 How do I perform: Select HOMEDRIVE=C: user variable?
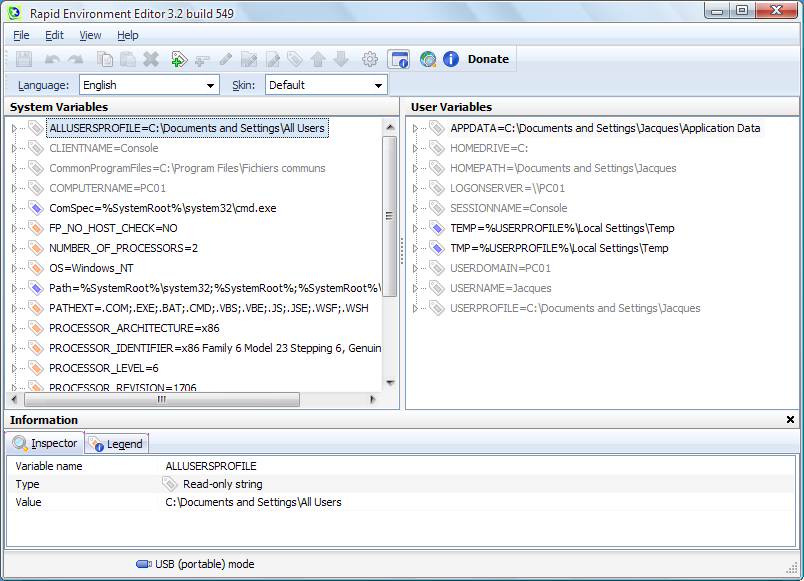click(x=489, y=148)
